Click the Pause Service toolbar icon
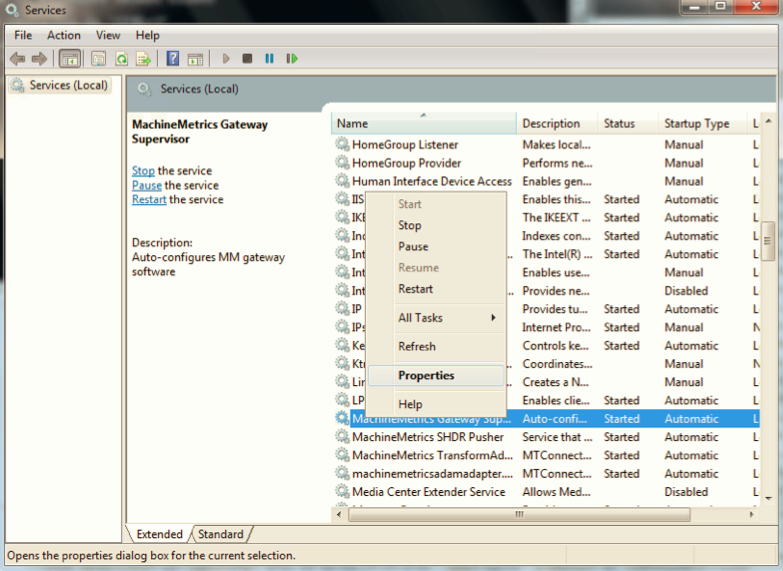The width and height of the screenshot is (783, 571). [x=269, y=59]
